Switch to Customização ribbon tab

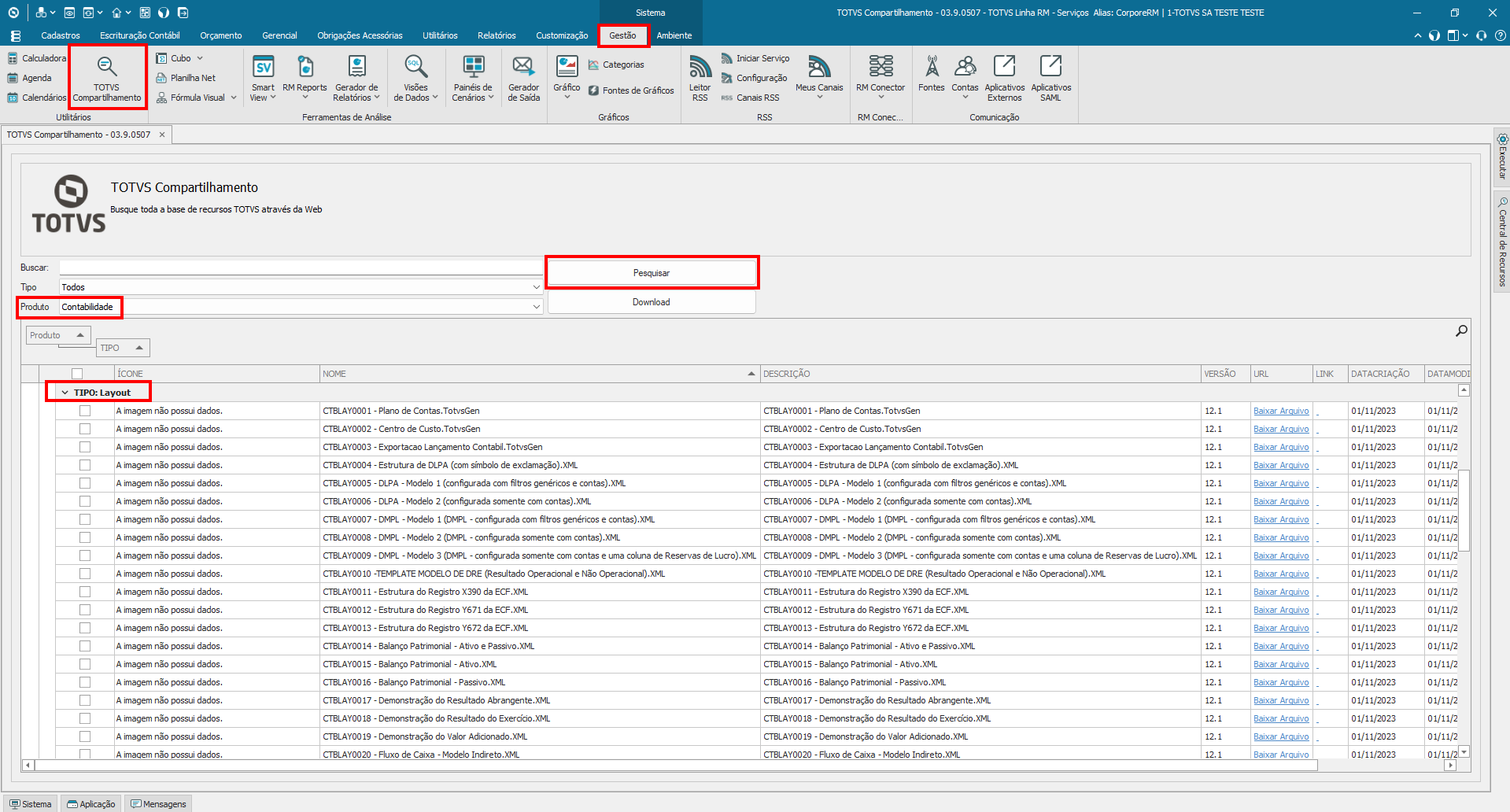[562, 35]
